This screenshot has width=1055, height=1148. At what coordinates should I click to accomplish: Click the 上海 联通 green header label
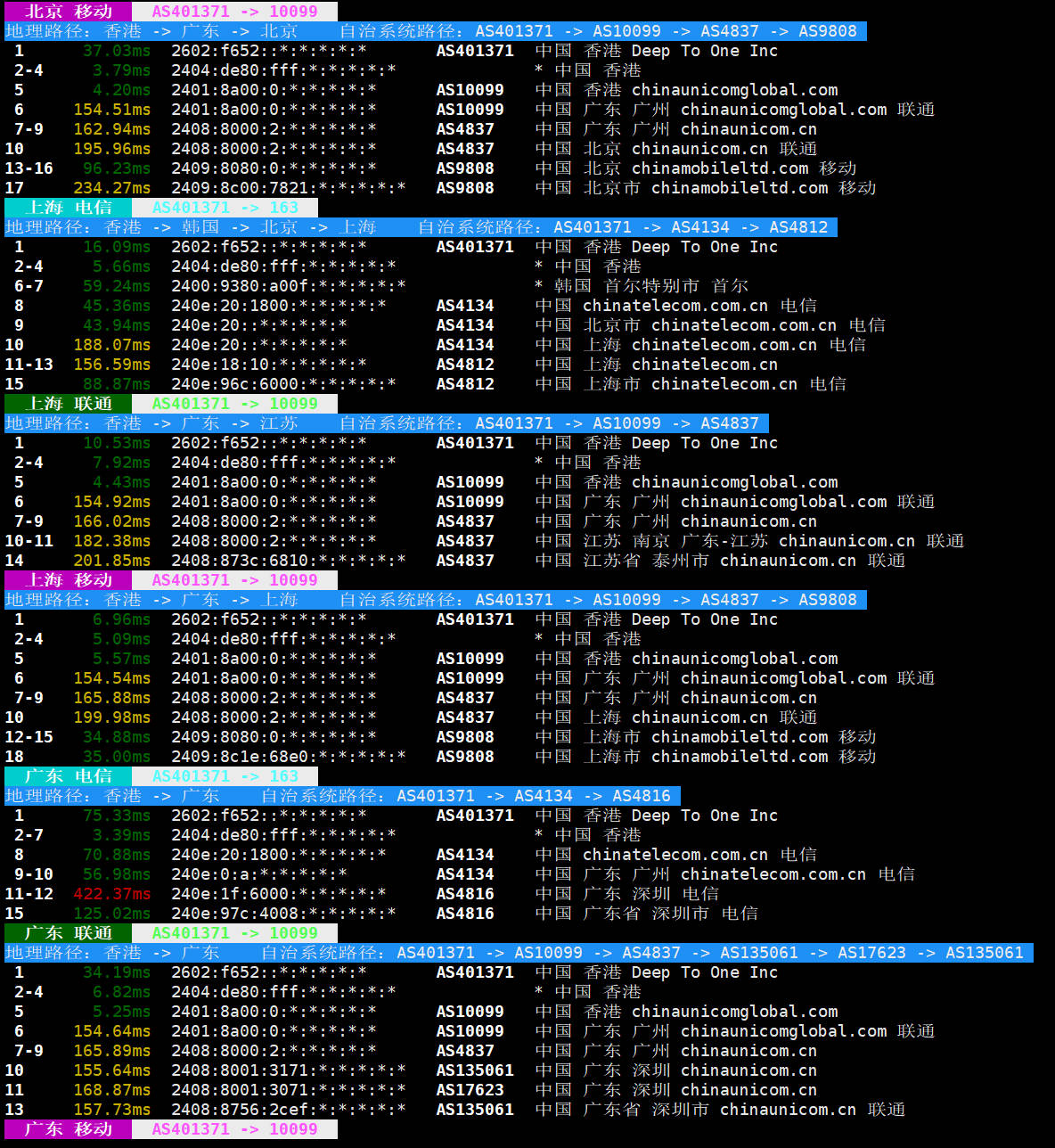pyautogui.click(x=69, y=404)
